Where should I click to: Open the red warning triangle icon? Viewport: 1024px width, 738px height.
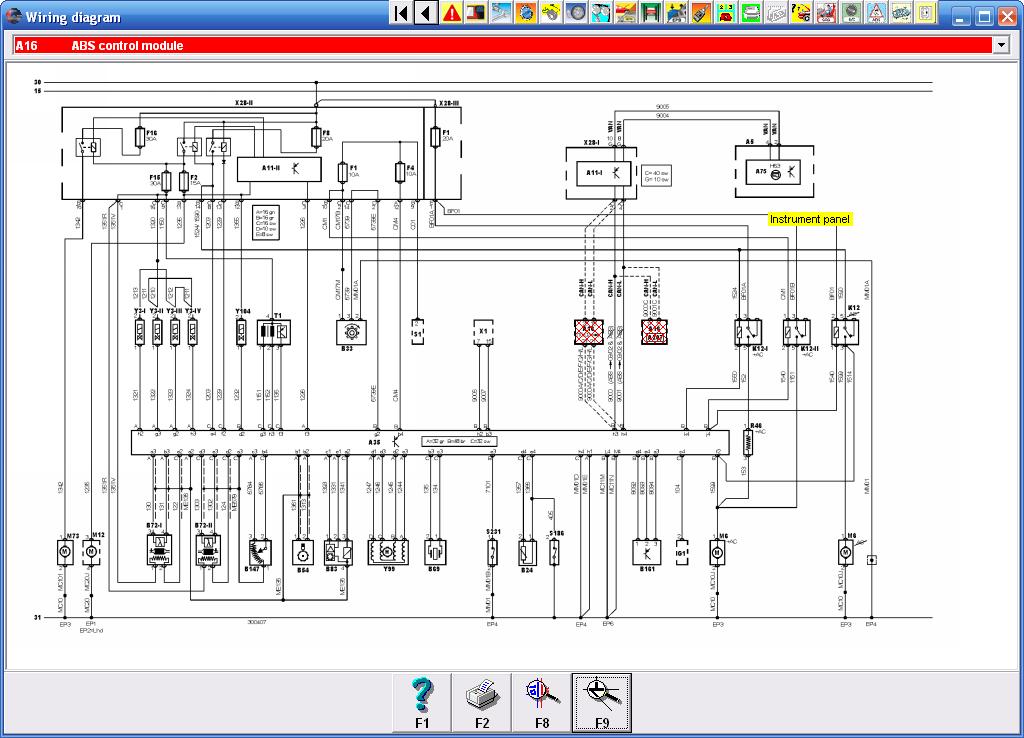point(451,13)
